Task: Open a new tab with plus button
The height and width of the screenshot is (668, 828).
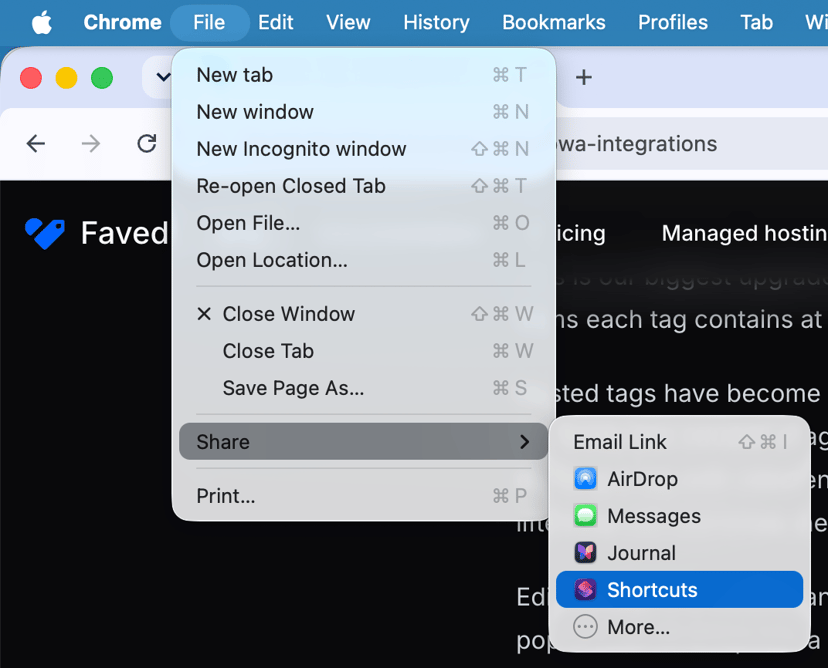Action: (584, 78)
